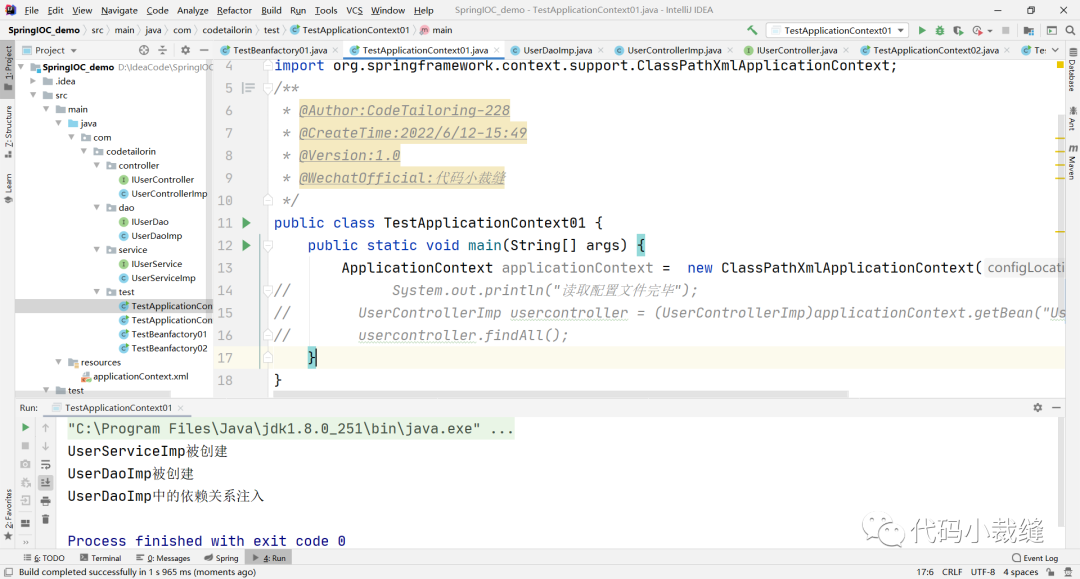
Task: Select UserServiceImp in the tree
Action: 163,278
